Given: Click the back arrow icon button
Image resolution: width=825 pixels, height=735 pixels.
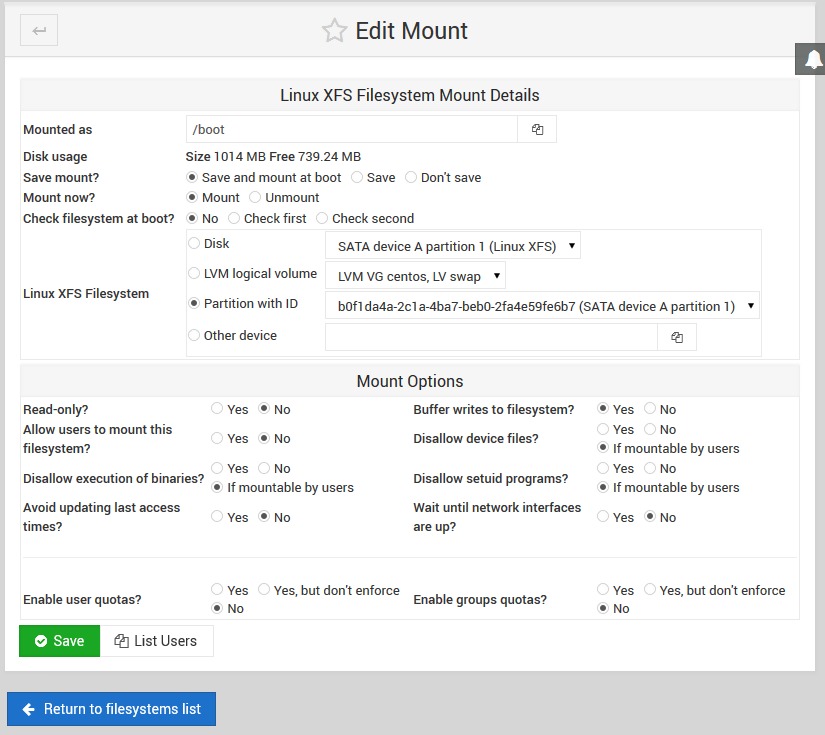Looking at the screenshot, I should [x=39, y=30].
